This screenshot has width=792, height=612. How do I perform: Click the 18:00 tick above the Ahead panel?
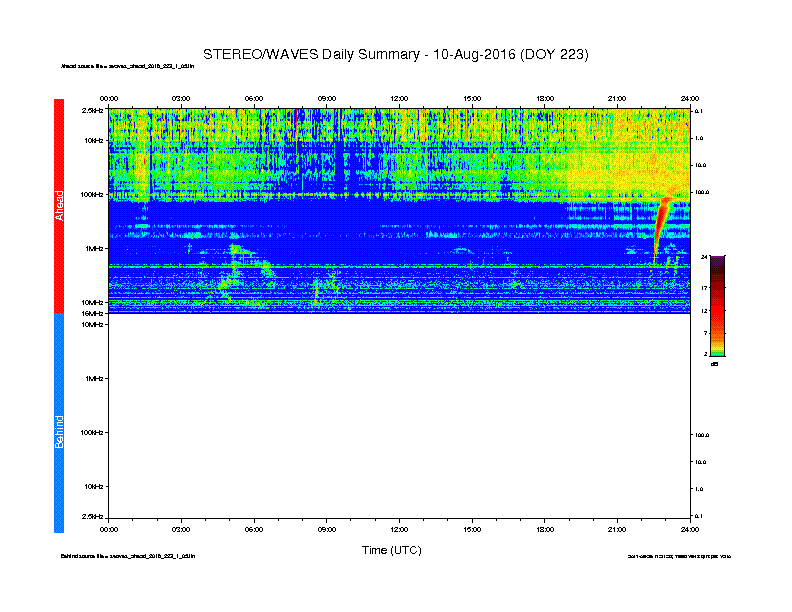pyautogui.click(x=544, y=98)
